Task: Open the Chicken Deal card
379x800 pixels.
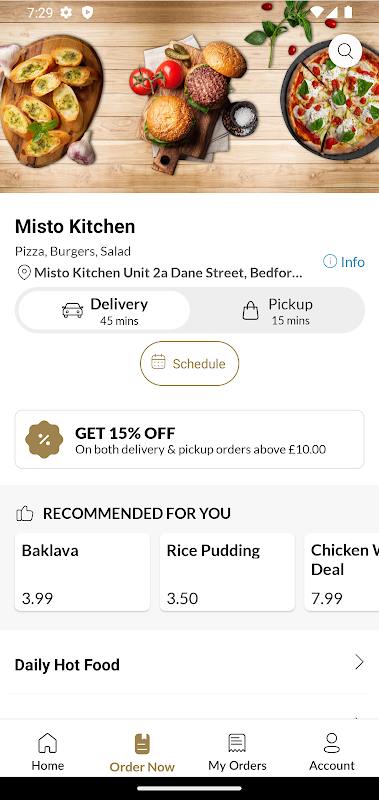Action: click(x=342, y=572)
